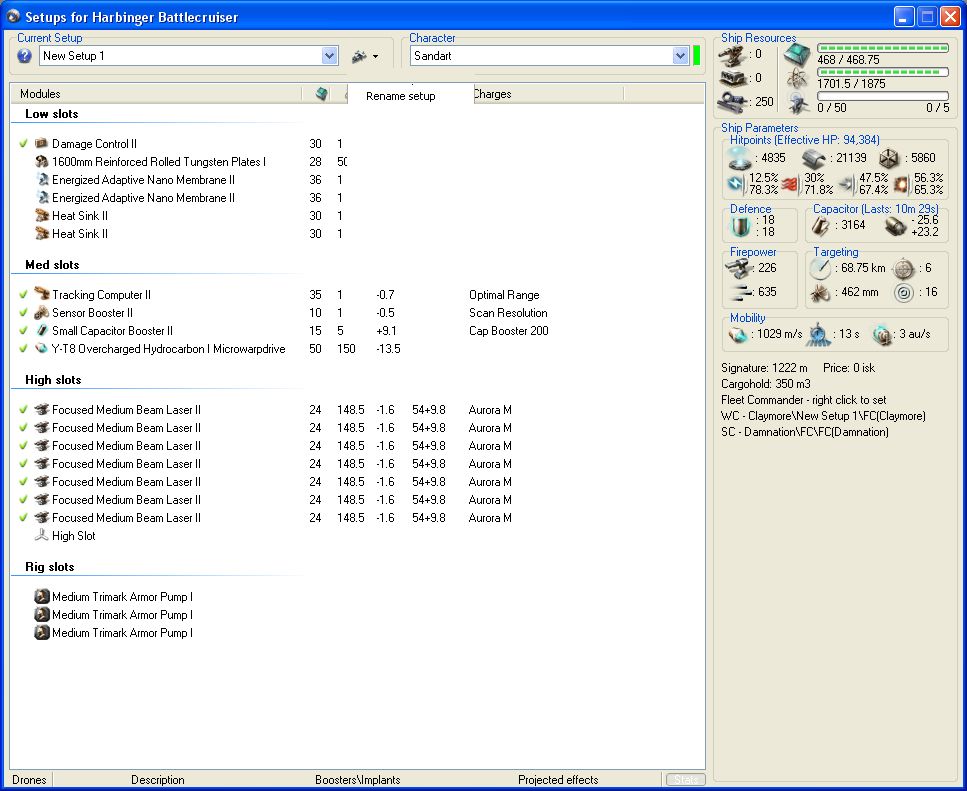Click the drone bay icon beside 0 / 50
The image size is (967, 791).
pyautogui.click(x=798, y=102)
